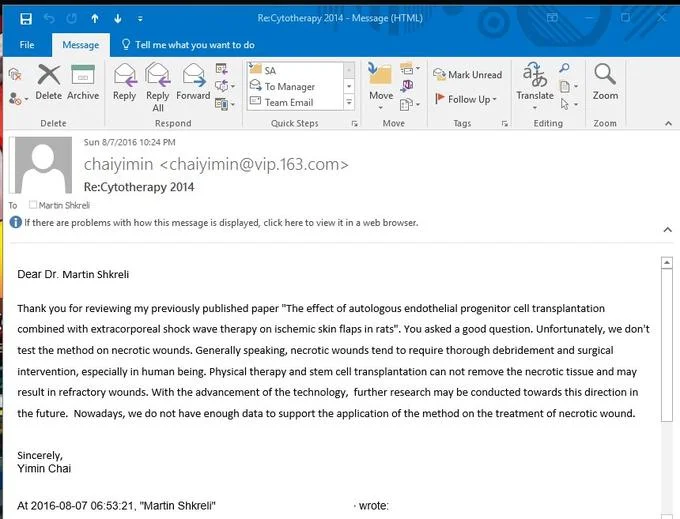The height and width of the screenshot is (519, 680).
Task: Open the Tags group dialog launcher
Action: click(x=504, y=124)
